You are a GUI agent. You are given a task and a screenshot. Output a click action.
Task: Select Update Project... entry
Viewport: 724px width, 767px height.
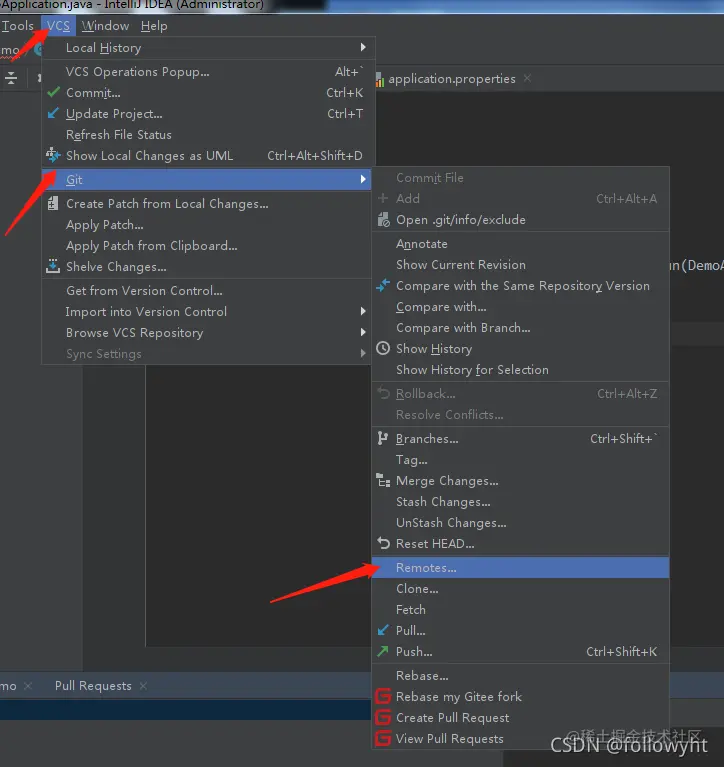click(208, 113)
